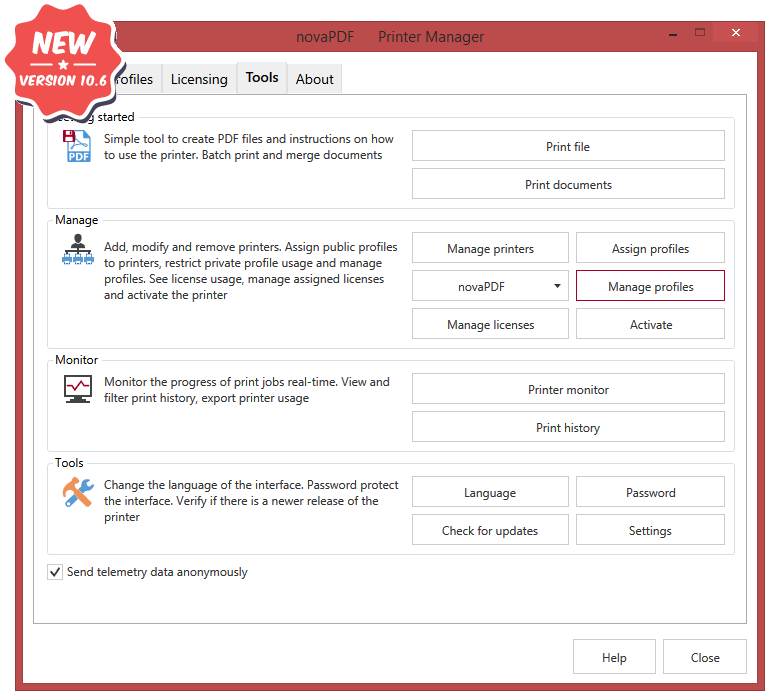Click the 'Add, modify and remove printers' description
The image size is (765, 691).
(251, 271)
